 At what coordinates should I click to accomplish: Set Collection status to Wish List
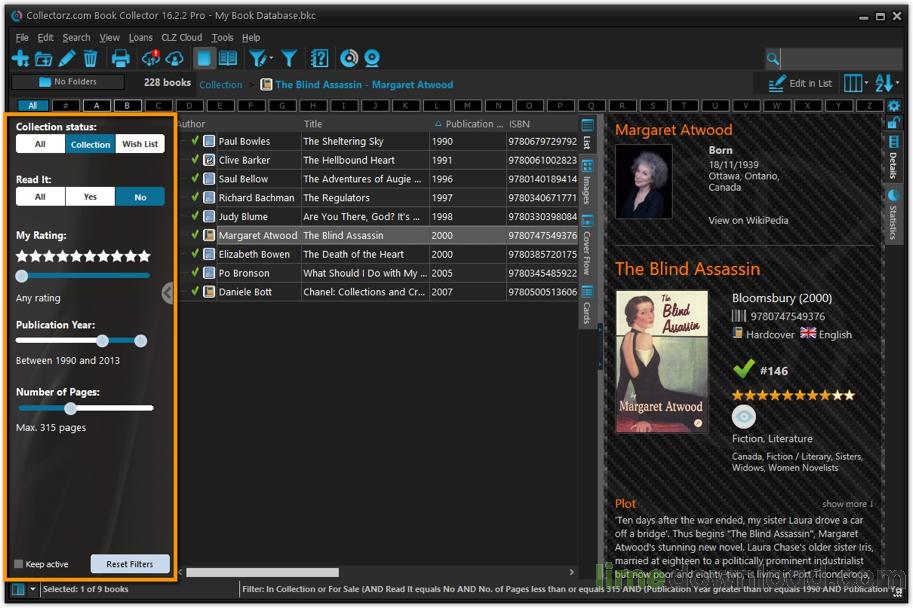(140, 144)
